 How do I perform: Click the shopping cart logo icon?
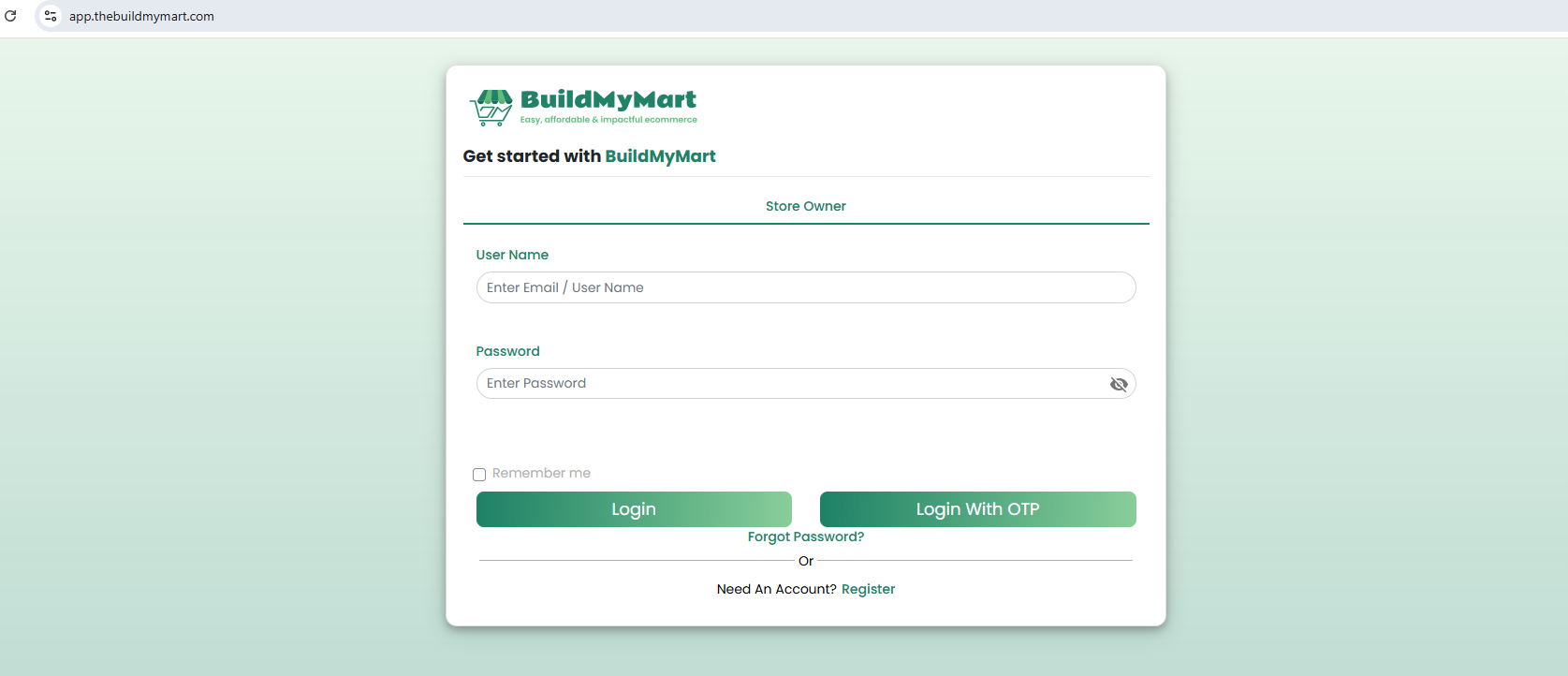(x=491, y=108)
